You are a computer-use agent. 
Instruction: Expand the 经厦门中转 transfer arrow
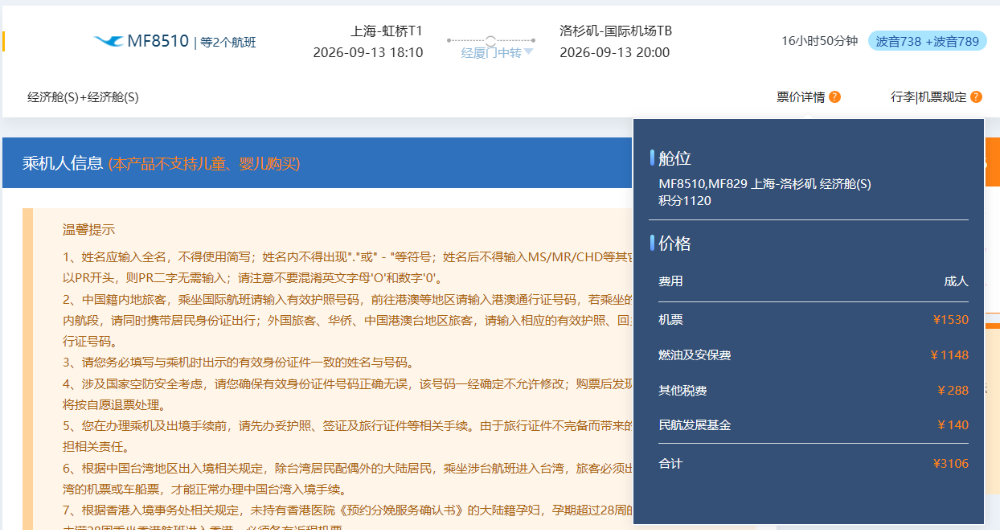(529, 52)
